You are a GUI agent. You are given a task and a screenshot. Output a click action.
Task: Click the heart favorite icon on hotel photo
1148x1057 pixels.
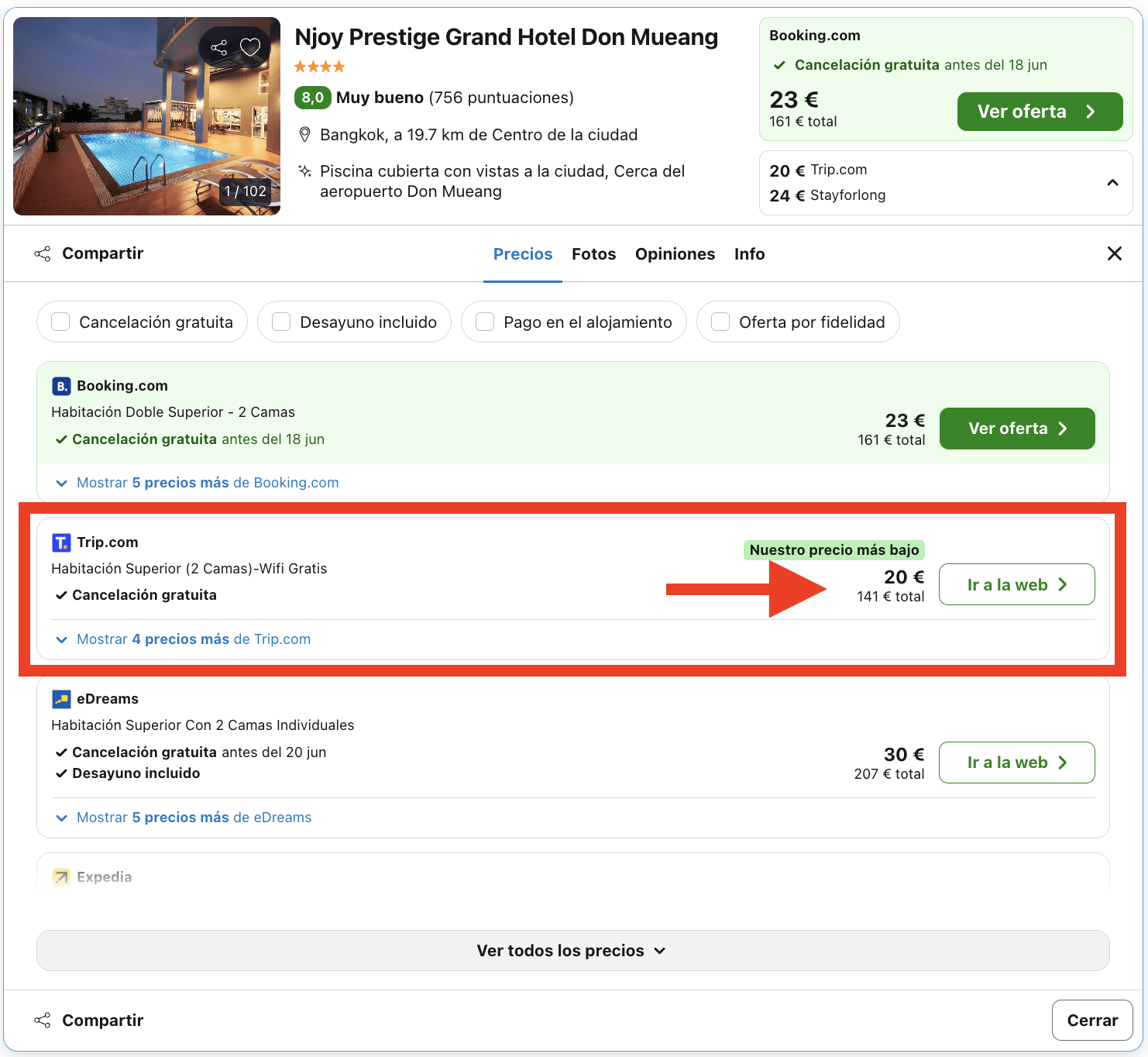pyautogui.click(x=250, y=47)
